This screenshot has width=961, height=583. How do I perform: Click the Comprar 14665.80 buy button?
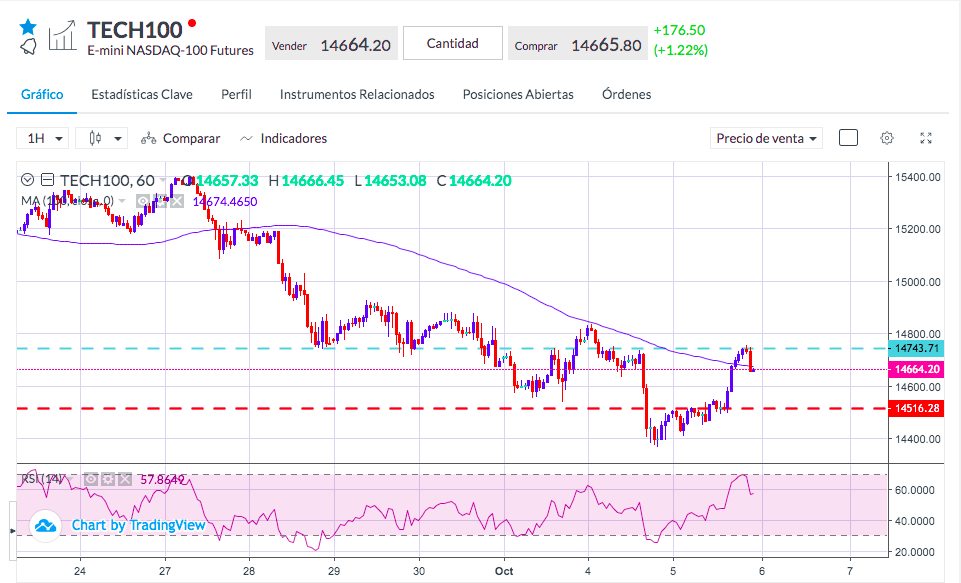coord(577,43)
